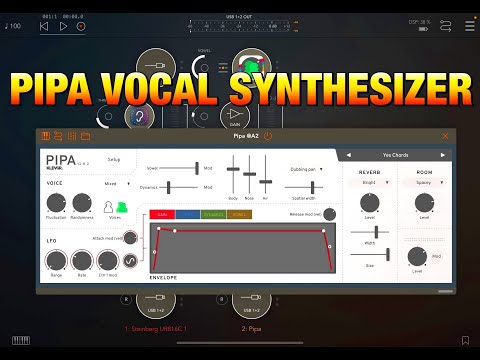Select the red GAIN envelope tab

coord(162,214)
